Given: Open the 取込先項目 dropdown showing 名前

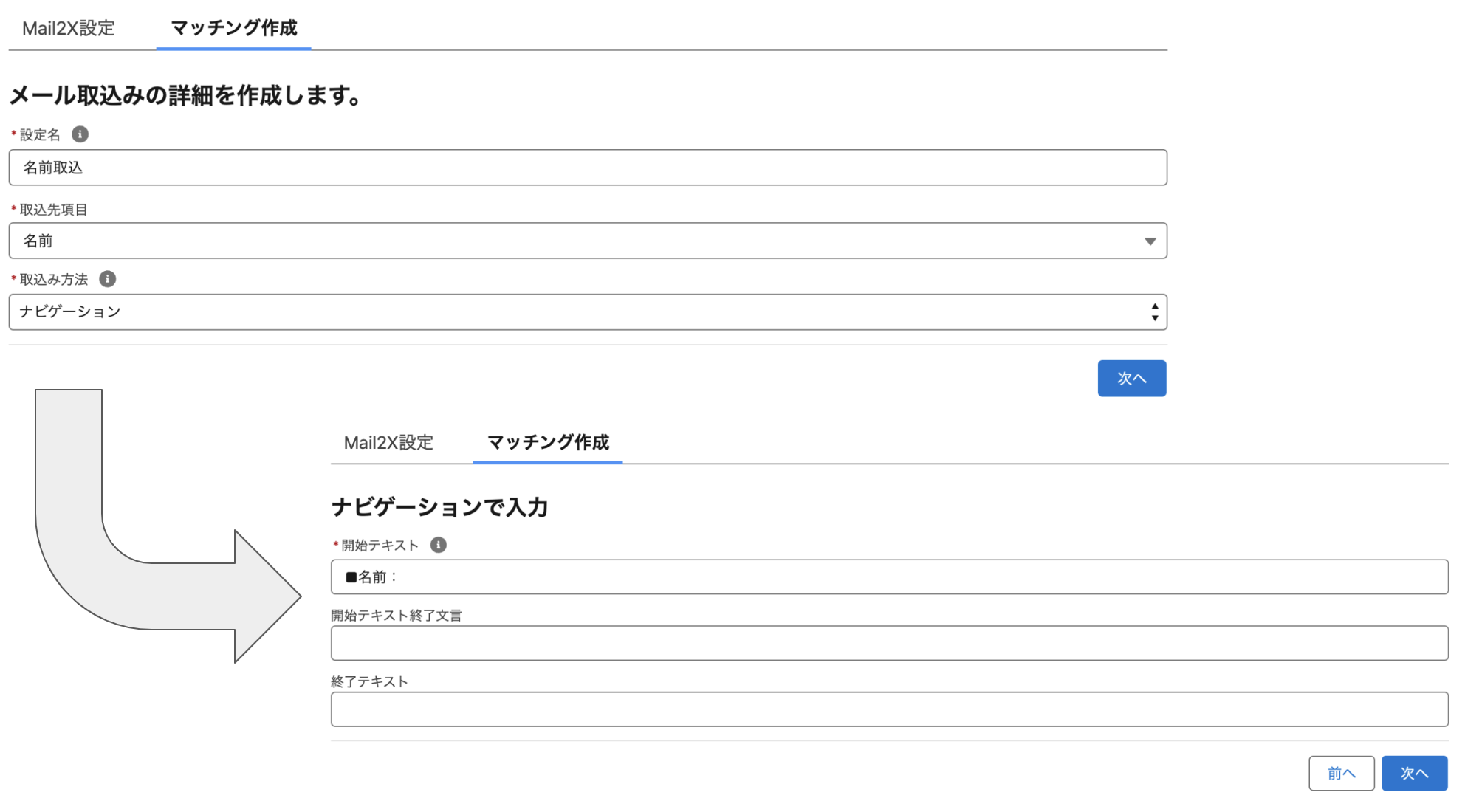Looking at the screenshot, I should point(588,241).
